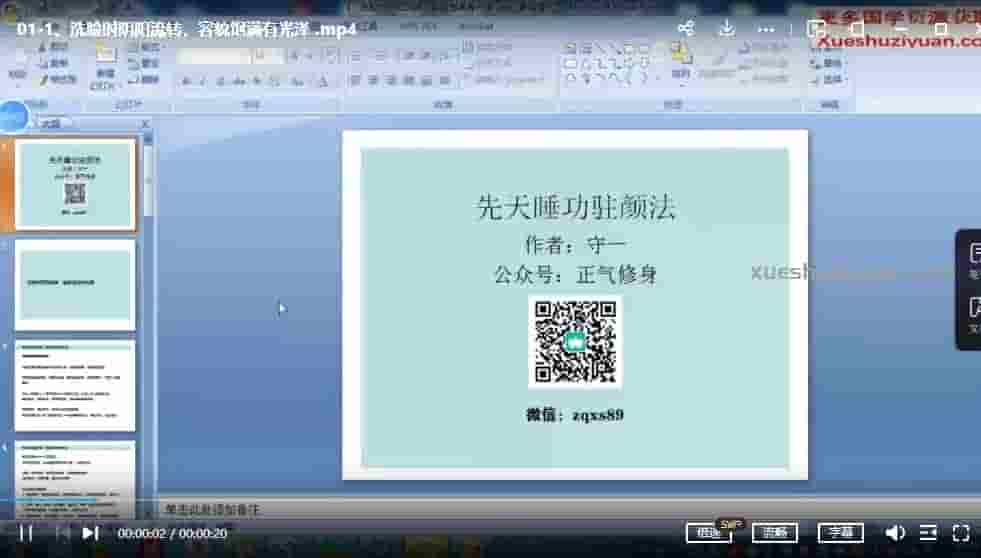Close the slide outline pane
Viewport: 981px width, 558px height.
tap(145, 124)
